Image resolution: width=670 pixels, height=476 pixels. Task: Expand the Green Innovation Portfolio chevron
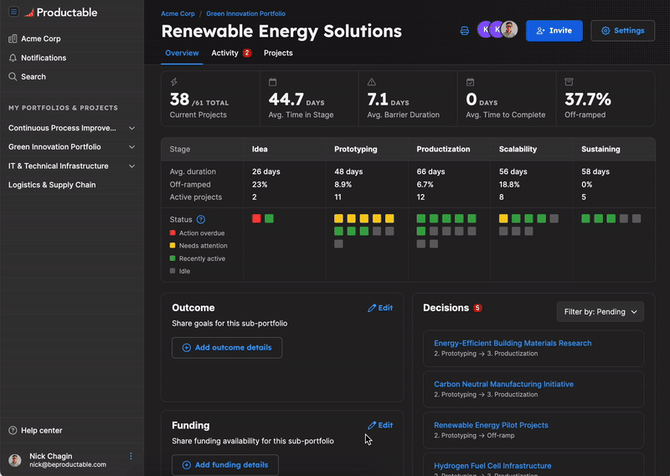pos(132,147)
